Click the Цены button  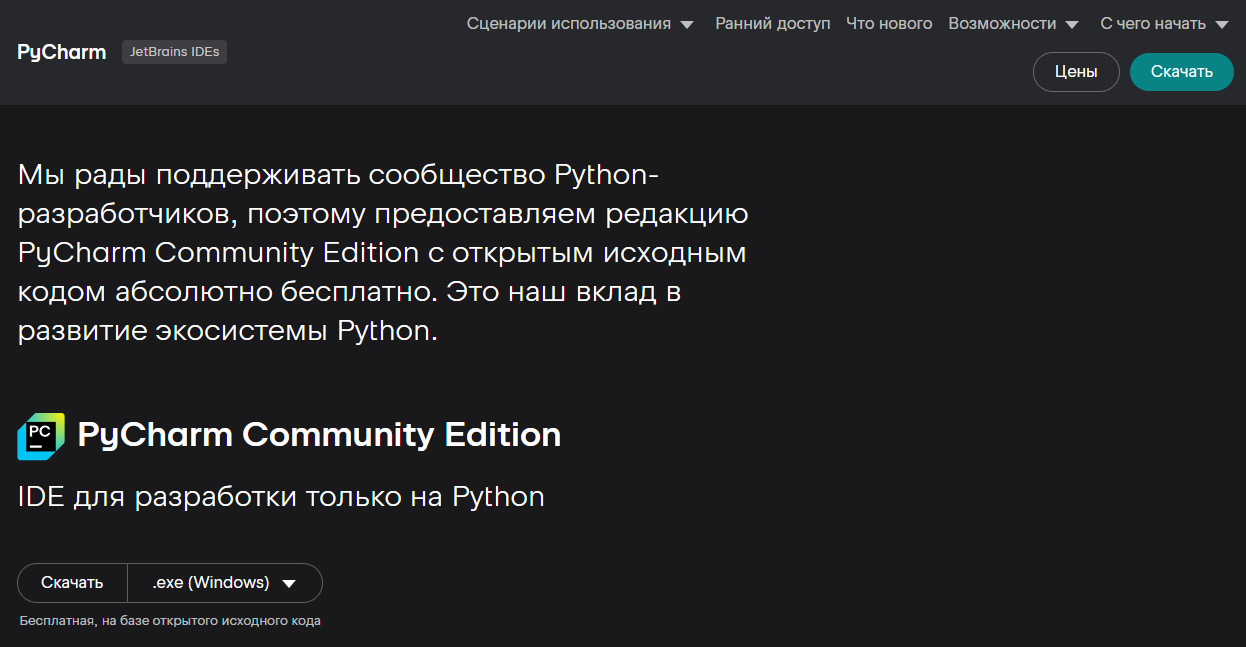[1076, 72]
